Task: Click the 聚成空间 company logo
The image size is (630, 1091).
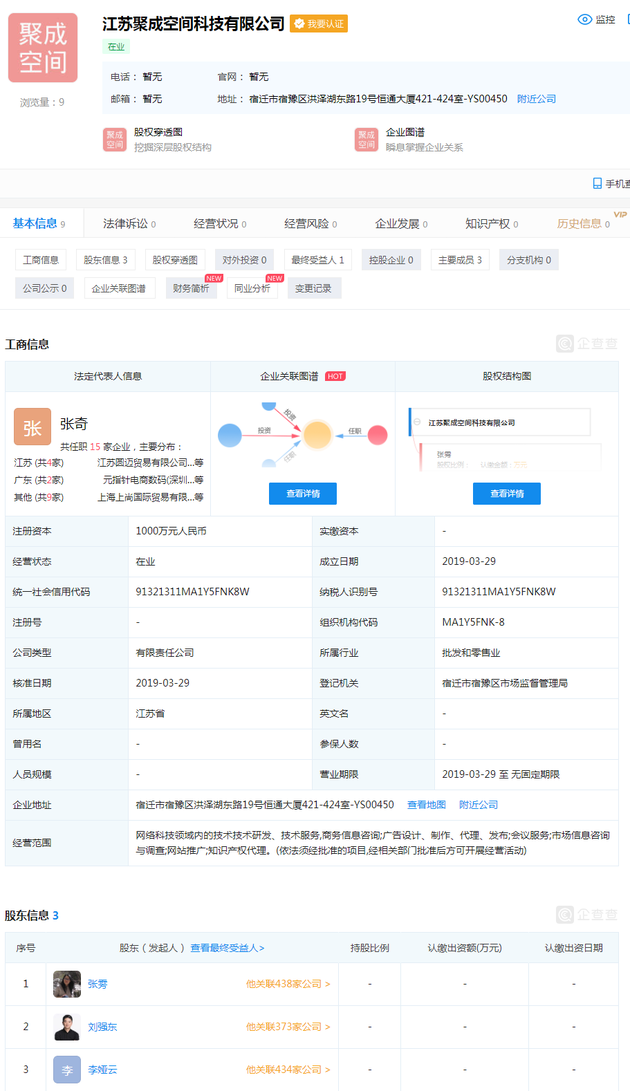Action: pyautogui.click(x=43, y=48)
